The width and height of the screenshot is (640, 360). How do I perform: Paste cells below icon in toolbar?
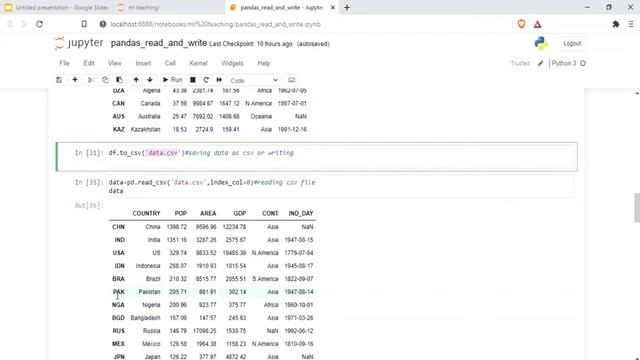[x=119, y=80]
